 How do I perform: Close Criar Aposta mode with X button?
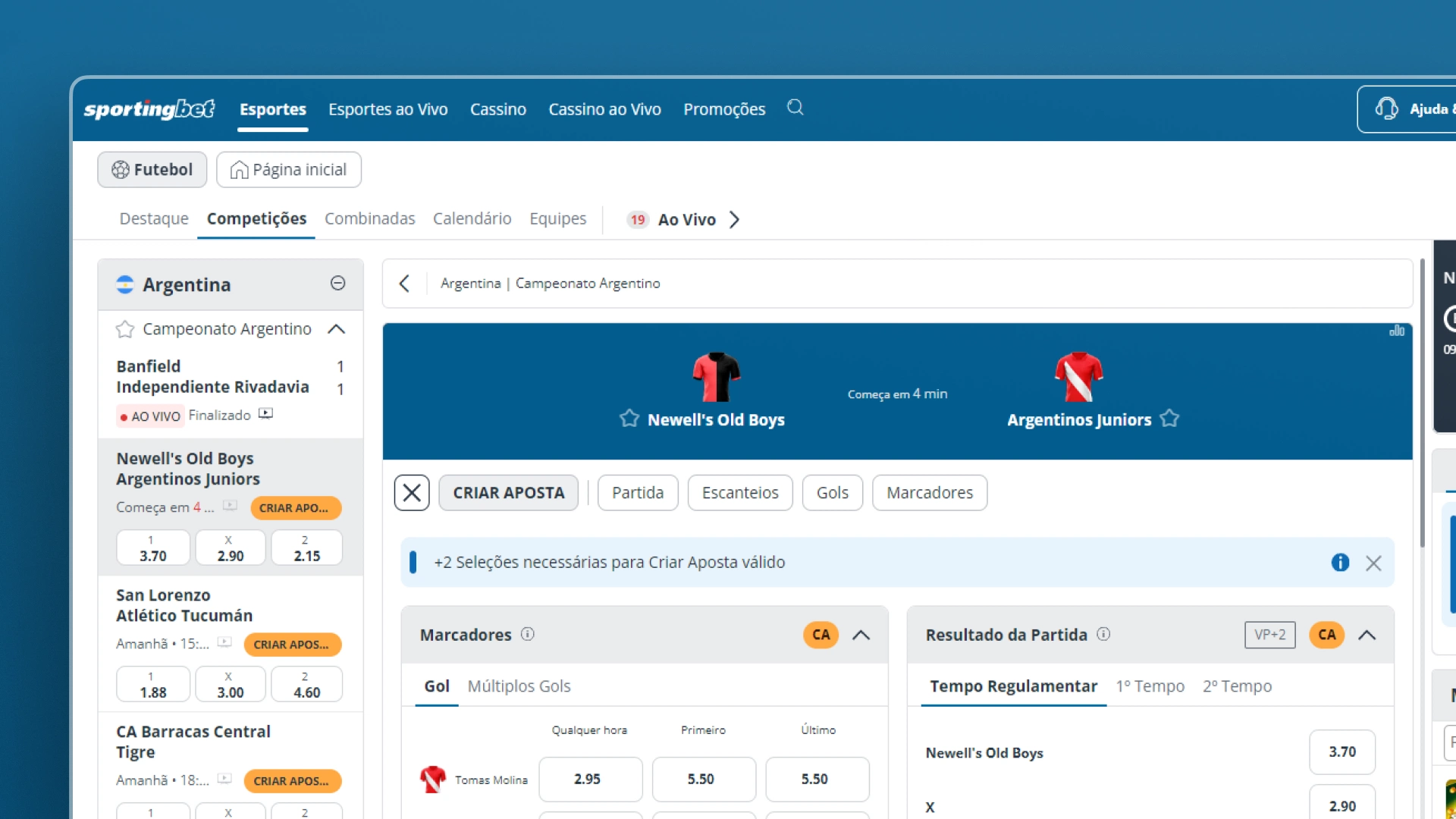coord(412,493)
